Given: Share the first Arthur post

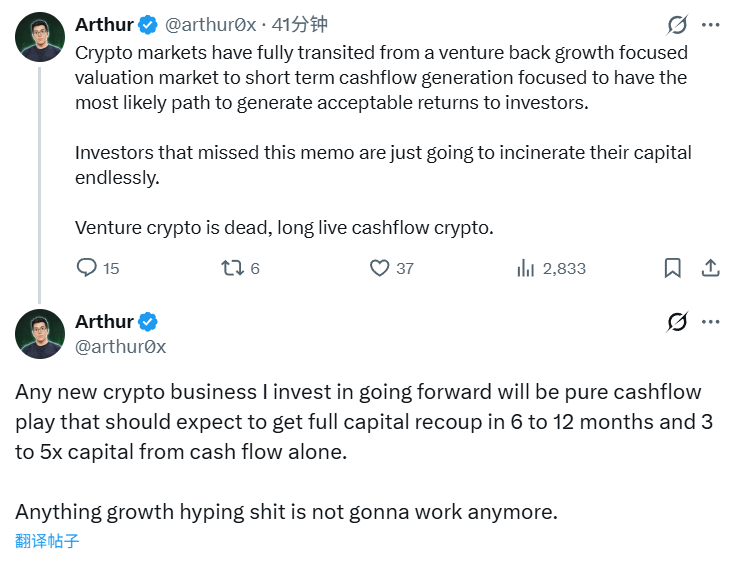Looking at the screenshot, I should tap(710, 268).
